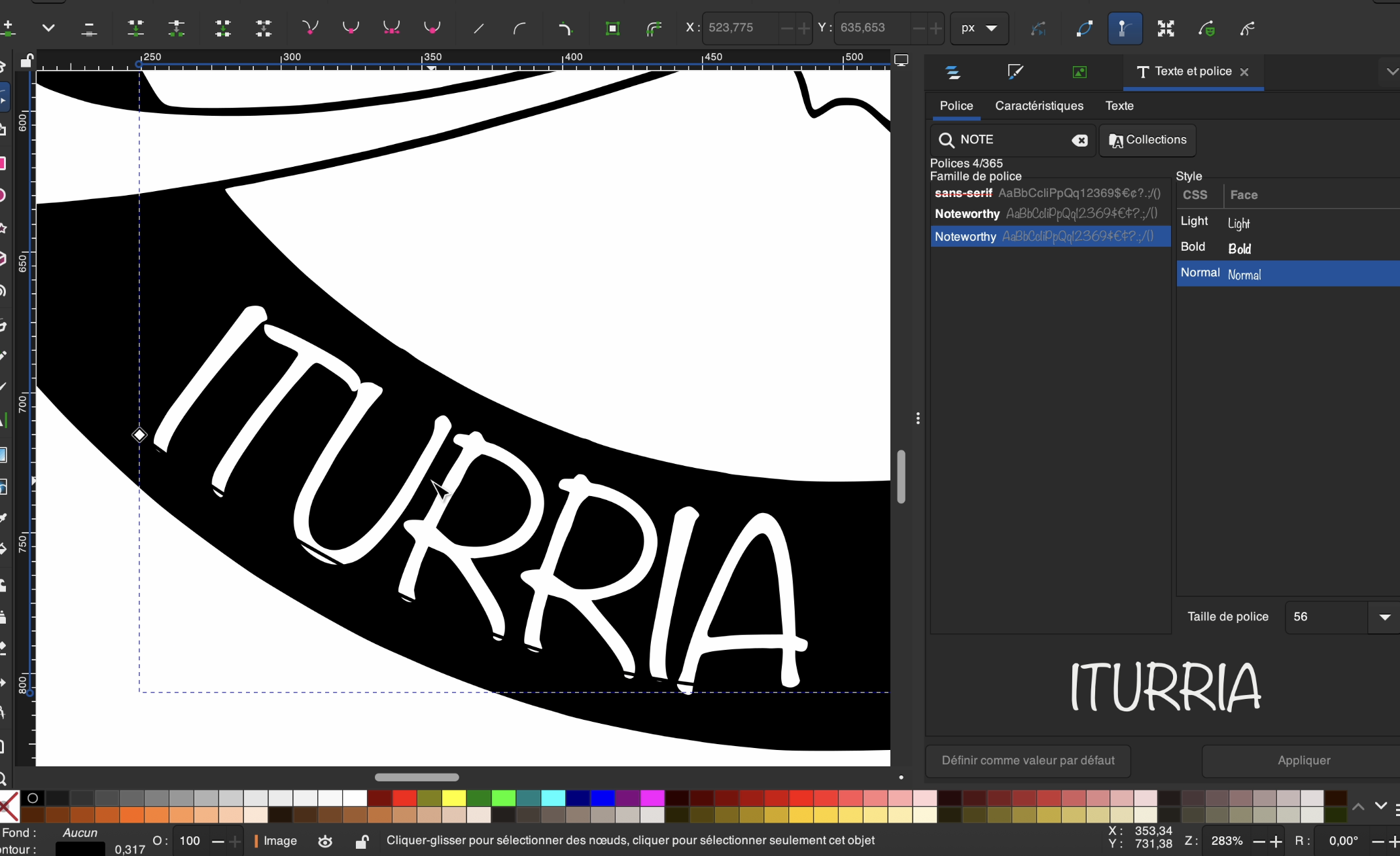This screenshot has height=856, width=1400.
Task: Open the Fill and Stroke brush tab
Action: (1015, 72)
